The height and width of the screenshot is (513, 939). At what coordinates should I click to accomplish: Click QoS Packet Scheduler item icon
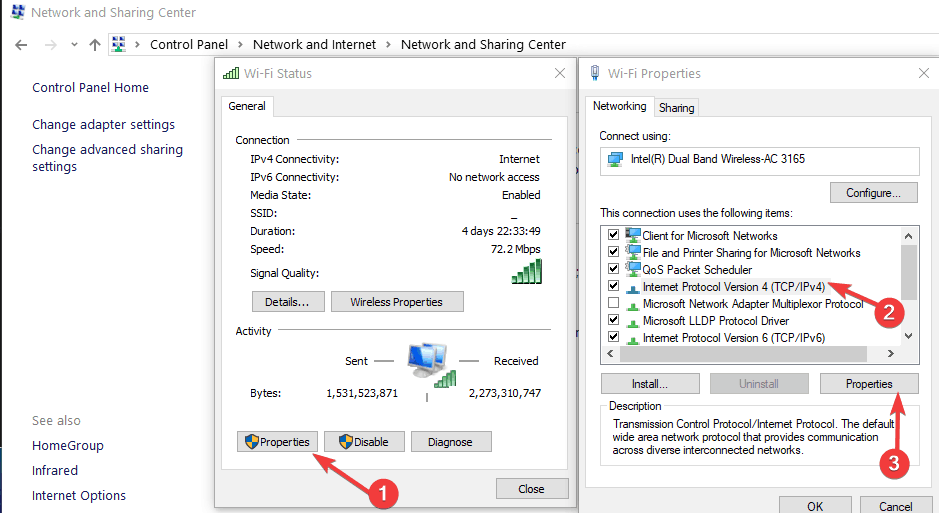(633, 268)
